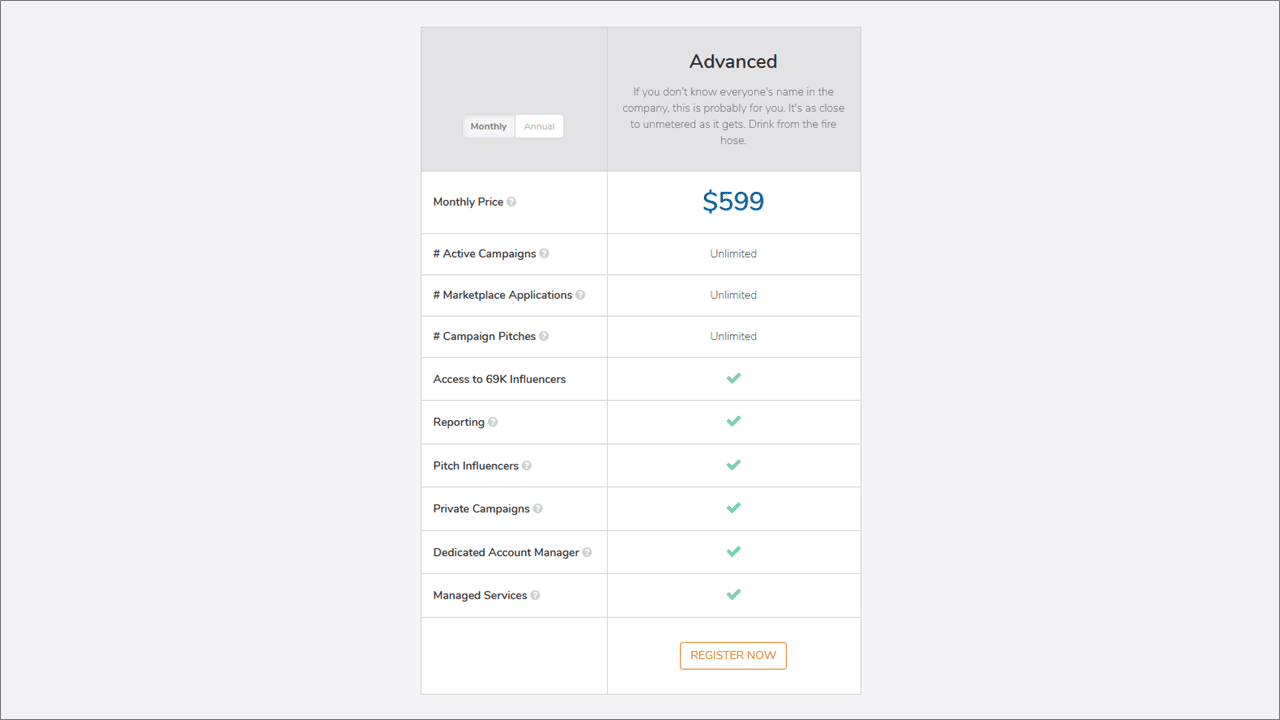Click checkmark in Private Campaigns row

(733, 508)
